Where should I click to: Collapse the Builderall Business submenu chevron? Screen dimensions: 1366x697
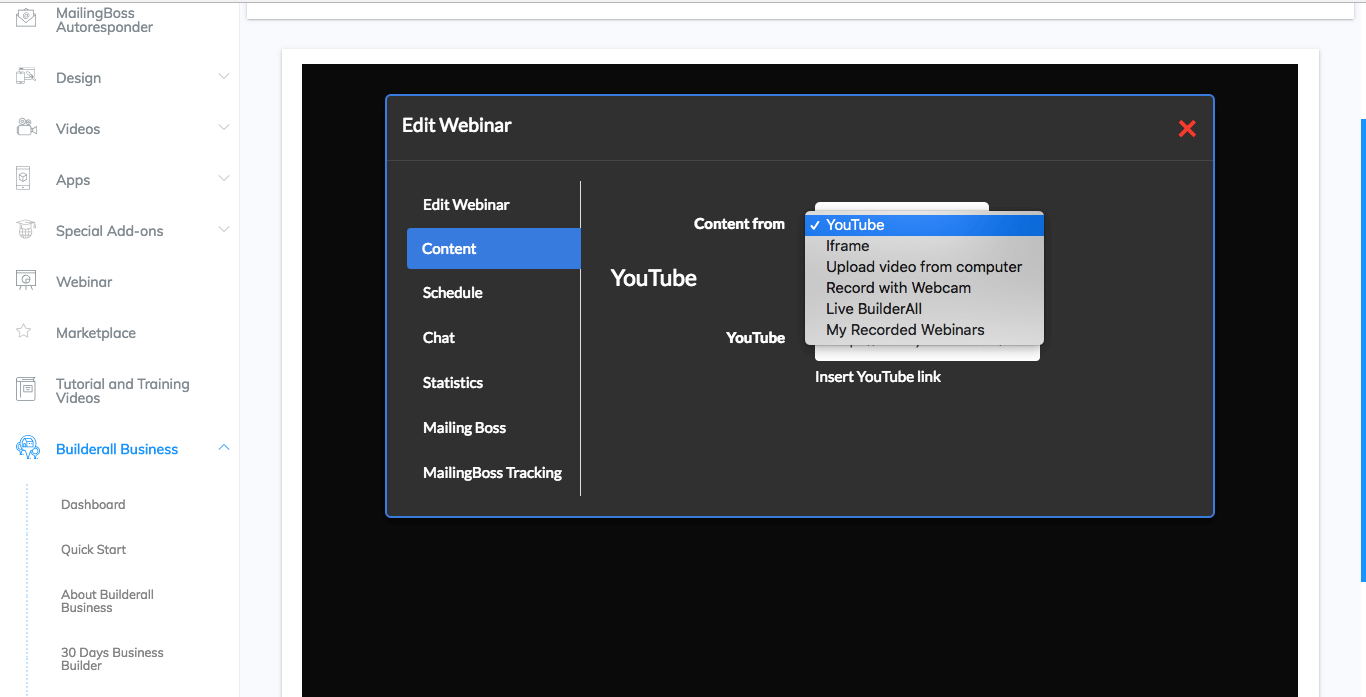pyautogui.click(x=224, y=448)
